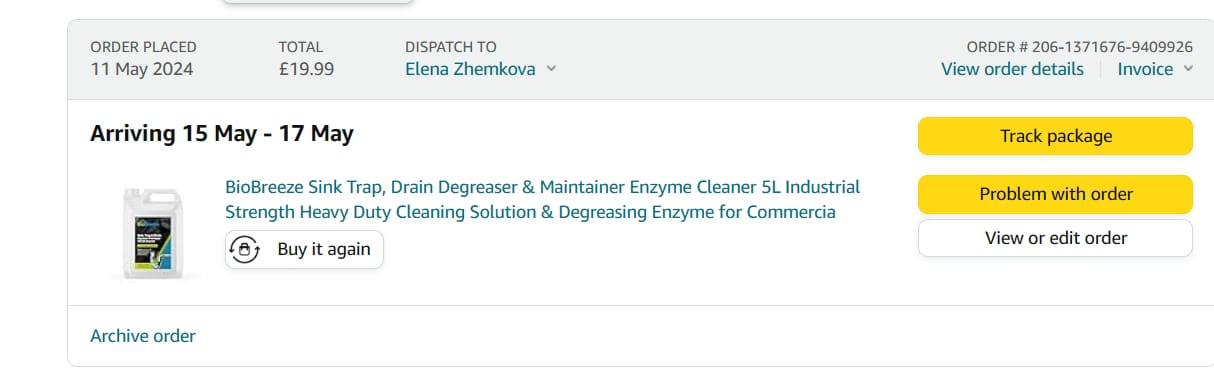1214x378 pixels.
Task: Open View order details link
Action: (x=1012, y=69)
